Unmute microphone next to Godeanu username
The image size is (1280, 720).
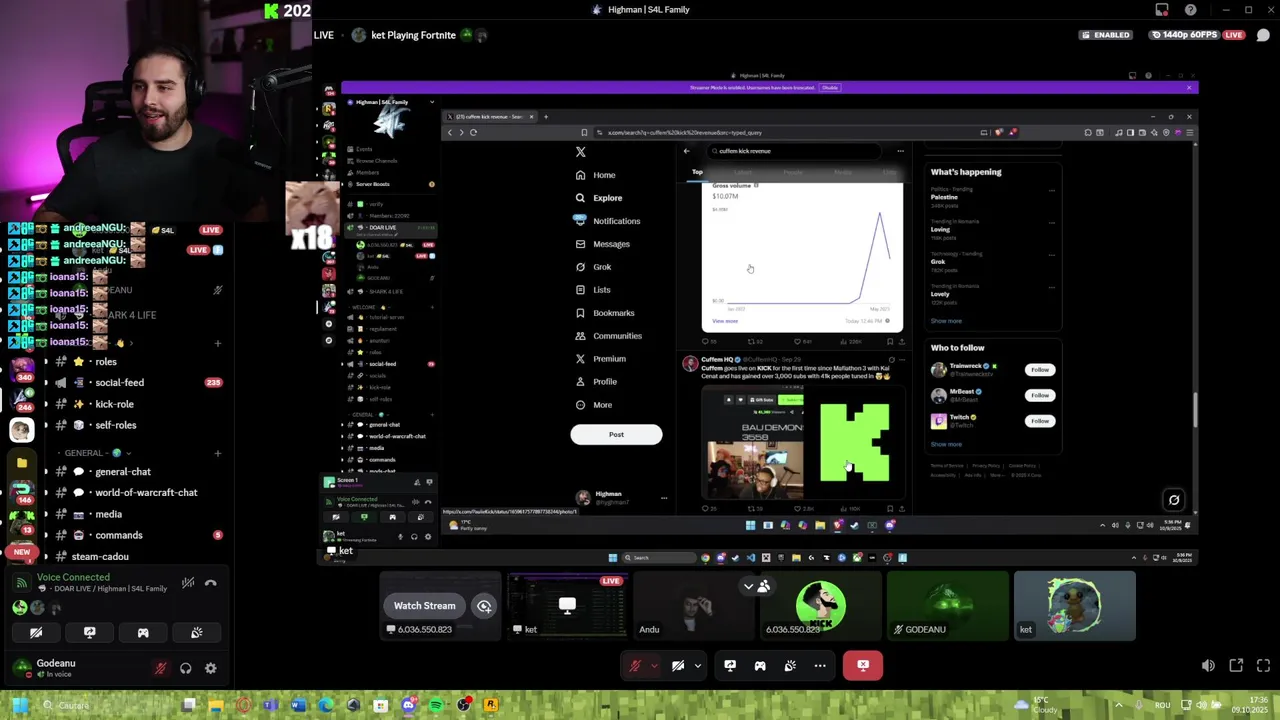click(161, 668)
